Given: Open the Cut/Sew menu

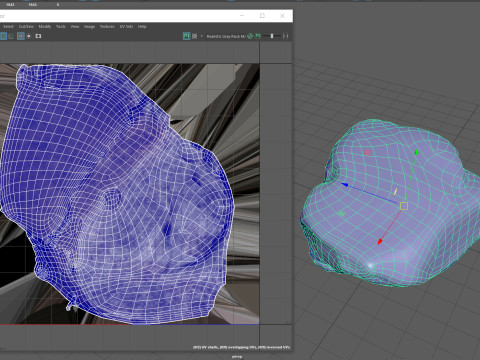Looking at the screenshot, I should [x=26, y=27].
